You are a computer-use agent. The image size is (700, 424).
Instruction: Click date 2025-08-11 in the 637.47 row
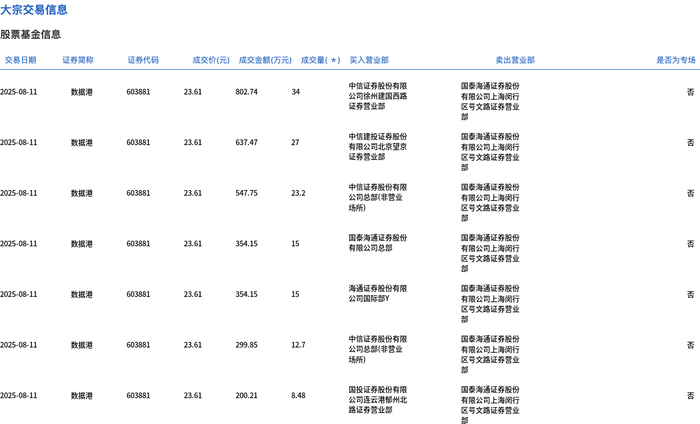[x=19, y=142]
